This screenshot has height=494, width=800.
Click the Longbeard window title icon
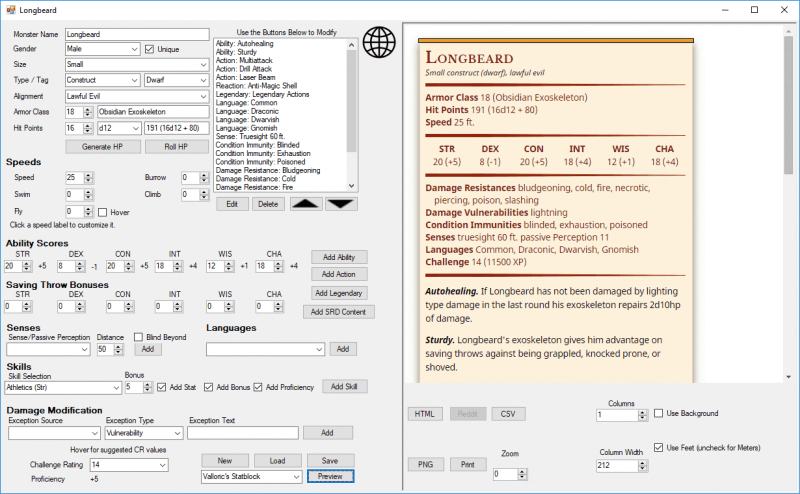[10, 10]
